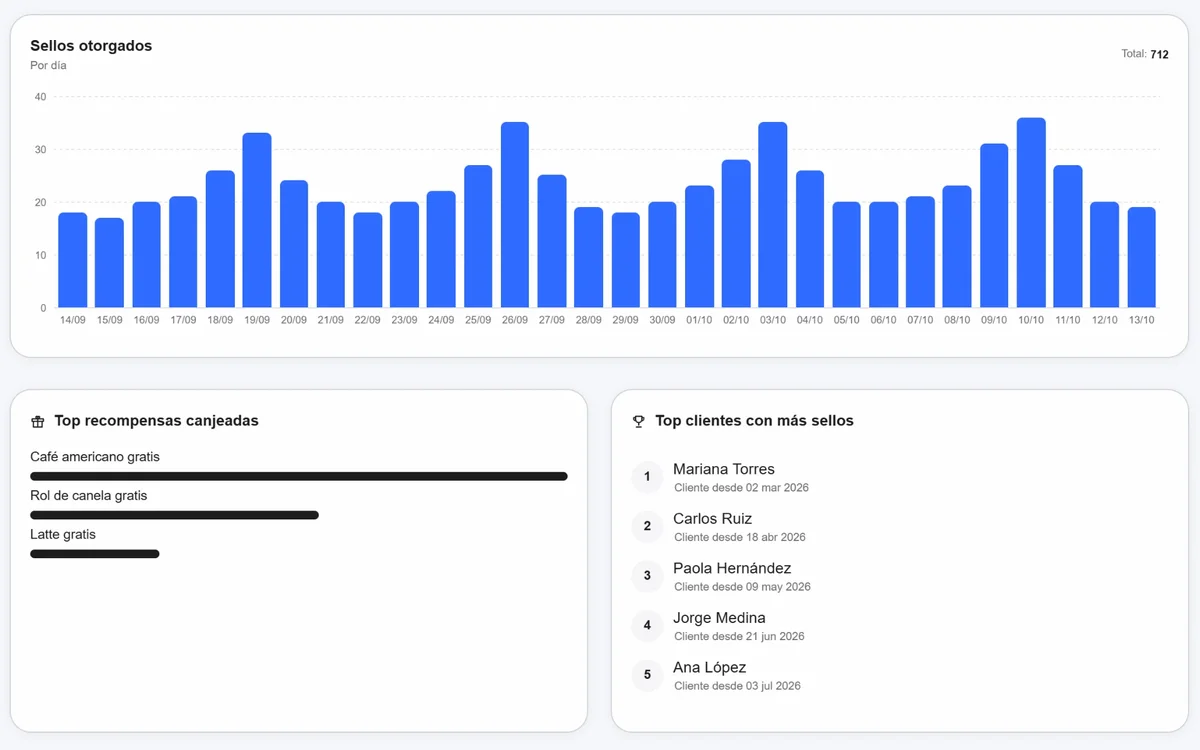Click the chart bar above the 13/10 label
This screenshot has width=1200, height=750.
coord(1142,257)
